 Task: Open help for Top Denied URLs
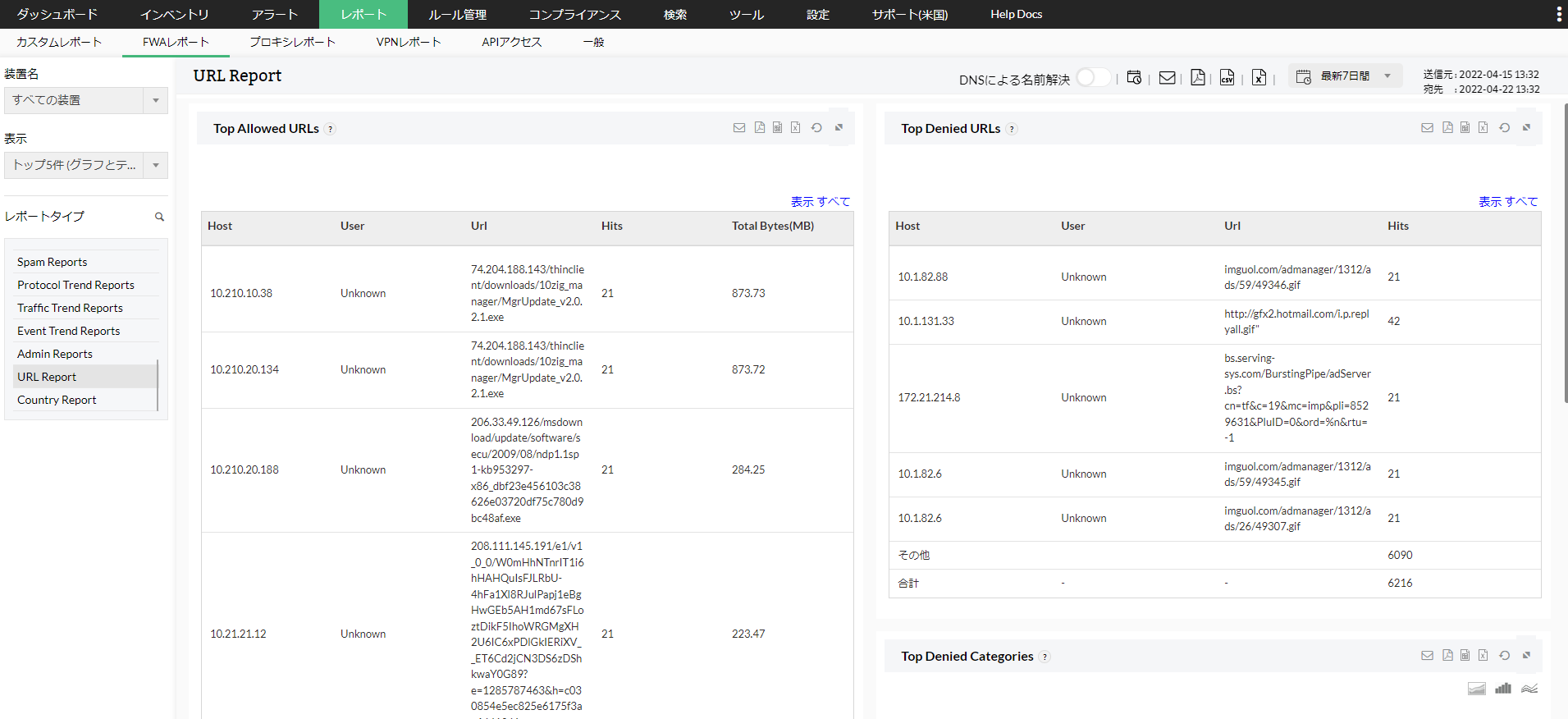pos(1012,129)
